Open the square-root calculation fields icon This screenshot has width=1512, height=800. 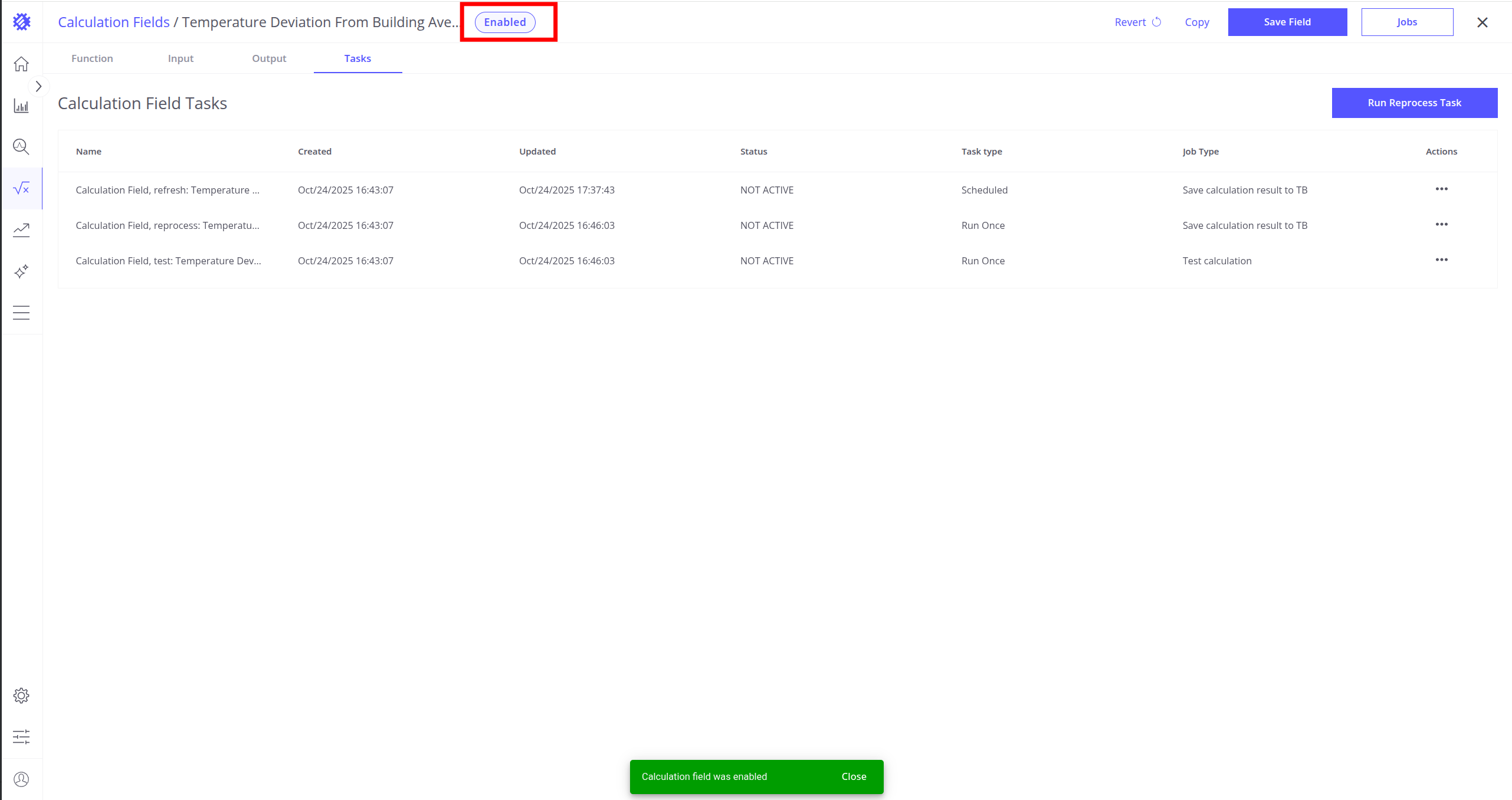coord(21,188)
